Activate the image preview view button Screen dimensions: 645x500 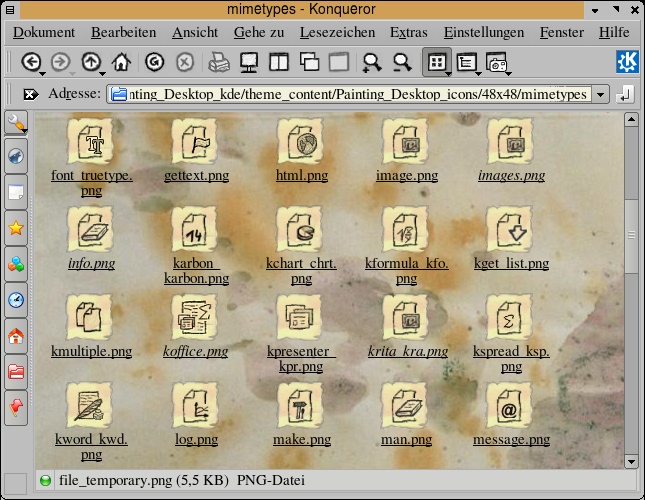point(496,62)
